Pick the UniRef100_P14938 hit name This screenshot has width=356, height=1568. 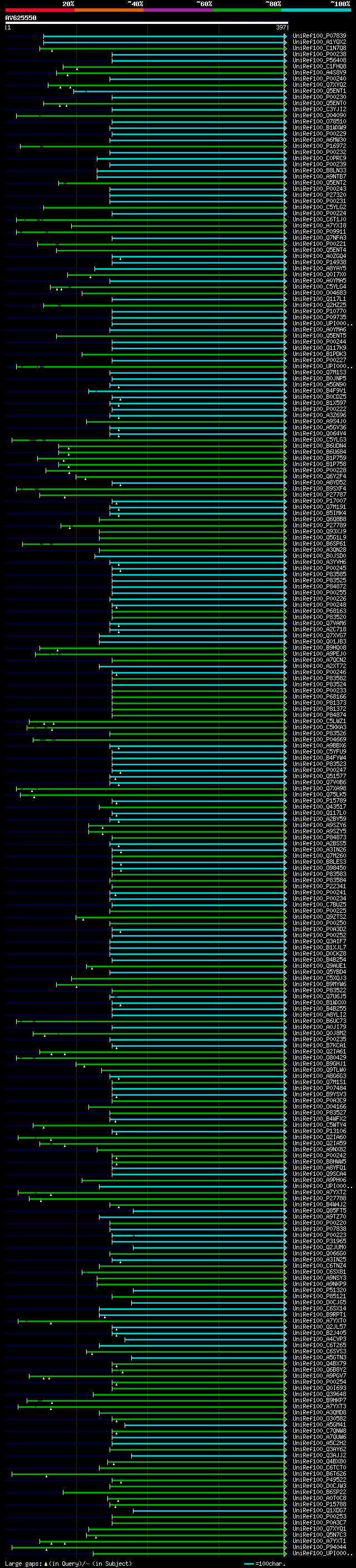click(x=319, y=263)
